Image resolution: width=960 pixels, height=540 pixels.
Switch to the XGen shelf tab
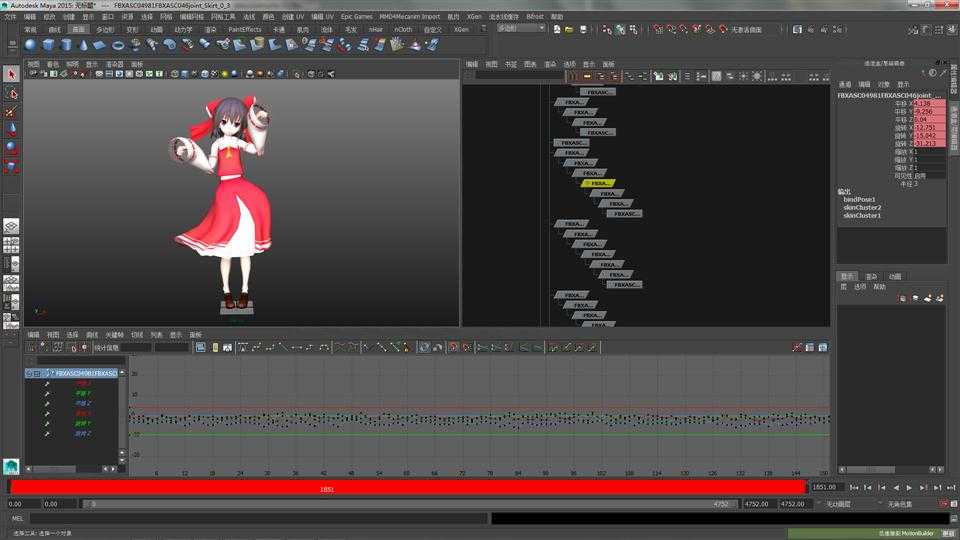462,29
